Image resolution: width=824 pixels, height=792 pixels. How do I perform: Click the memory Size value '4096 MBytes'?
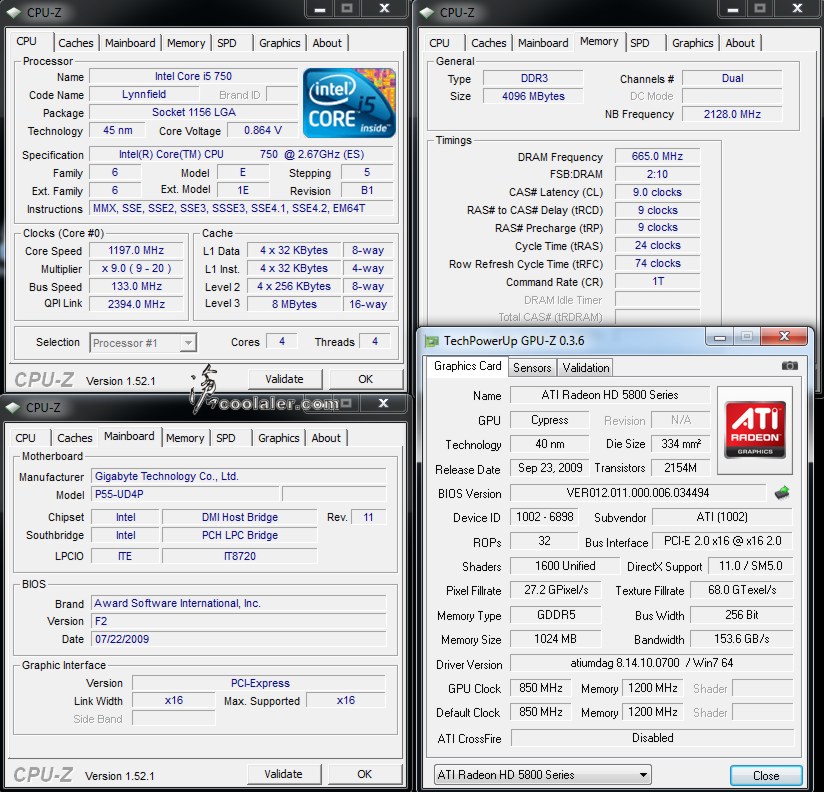[533, 96]
